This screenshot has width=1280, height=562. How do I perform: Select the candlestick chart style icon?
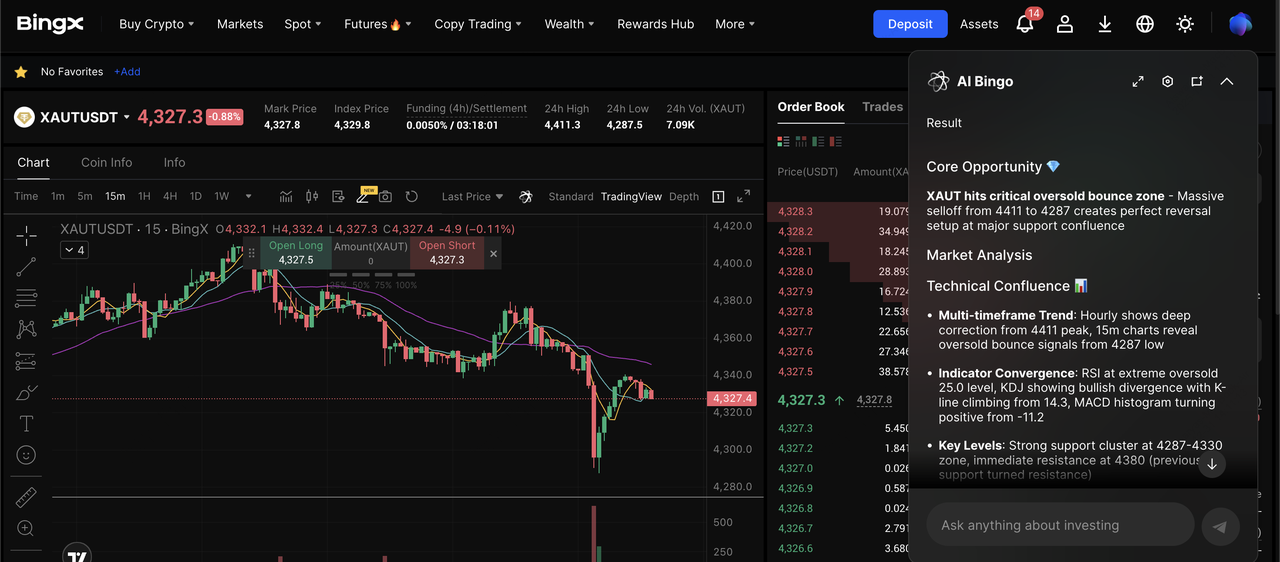point(312,197)
